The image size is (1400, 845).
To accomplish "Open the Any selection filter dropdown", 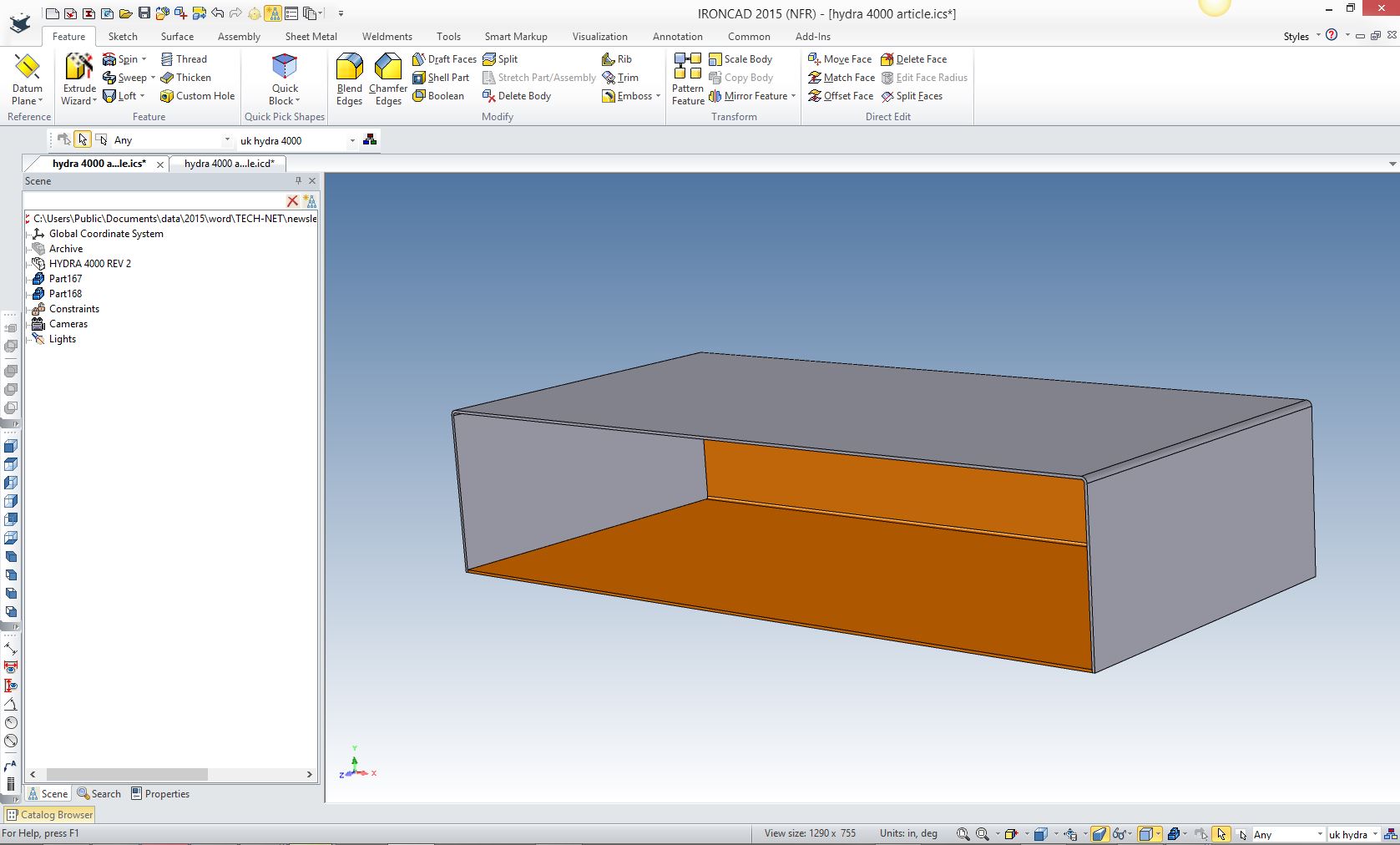I will click(x=226, y=140).
